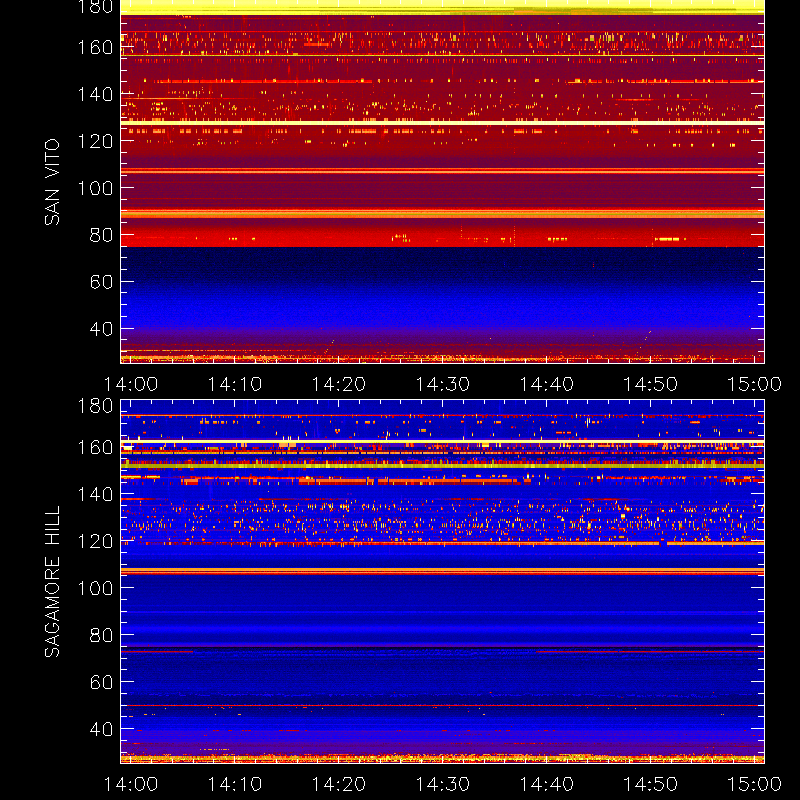Pick the 14:00 time label below San Vito plot
The width and height of the screenshot is (800, 800).
pyautogui.click(x=131, y=384)
